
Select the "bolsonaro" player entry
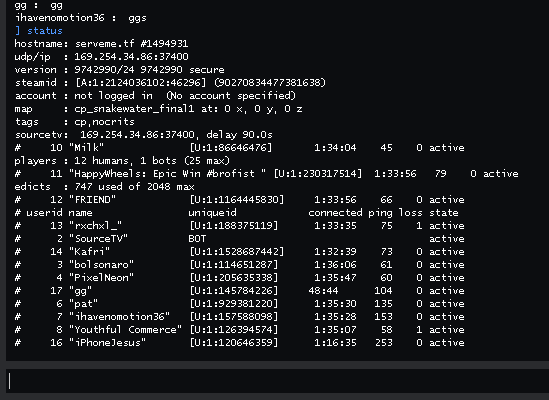point(239,264)
